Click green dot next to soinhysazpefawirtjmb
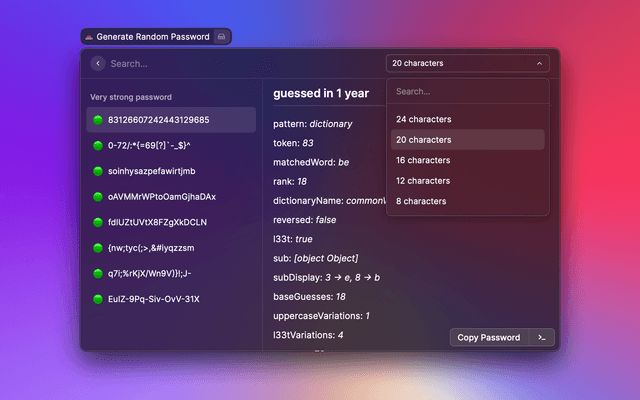The width and height of the screenshot is (640, 400). point(98,171)
